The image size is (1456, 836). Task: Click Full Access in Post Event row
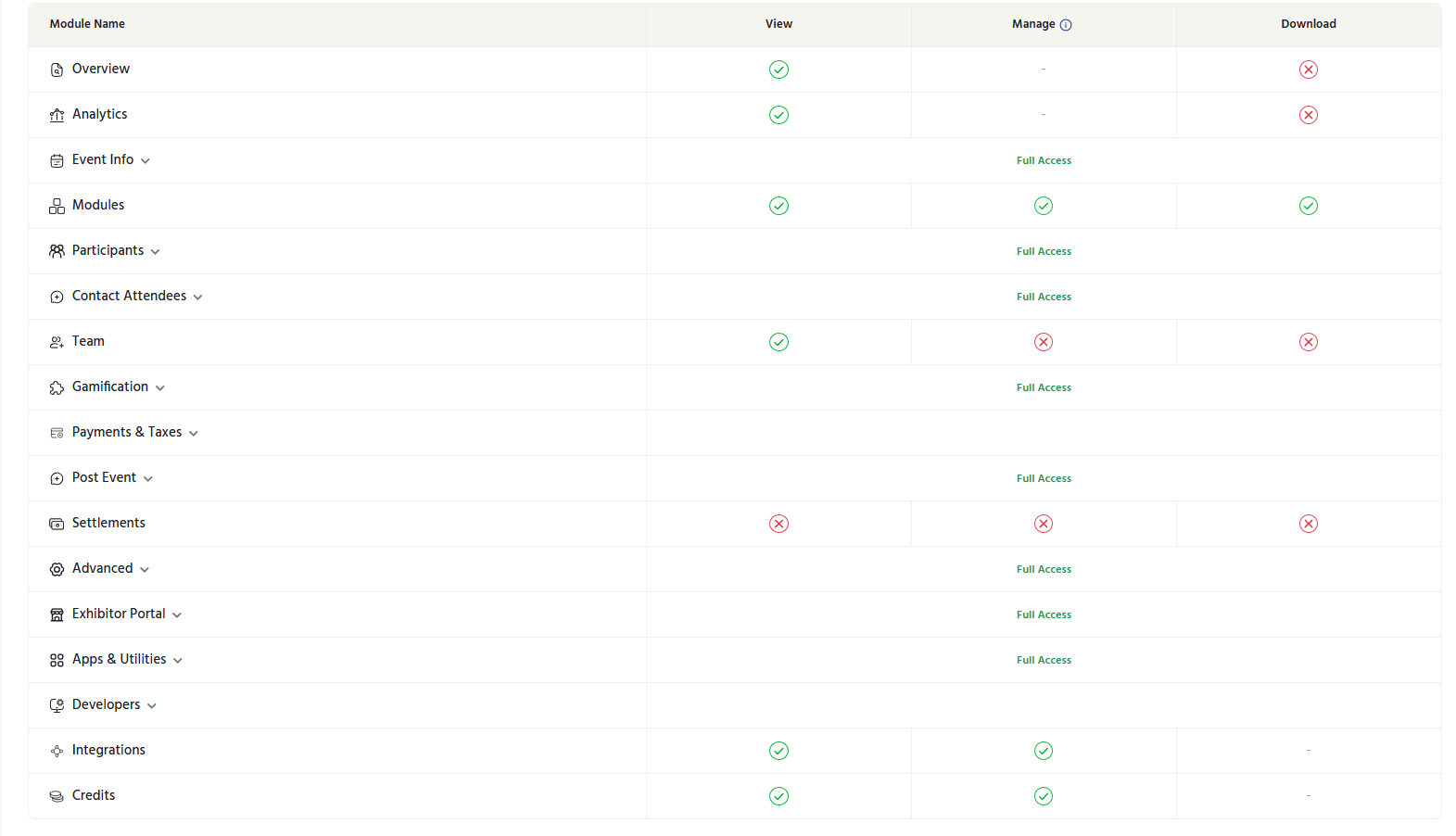(x=1044, y=478)
